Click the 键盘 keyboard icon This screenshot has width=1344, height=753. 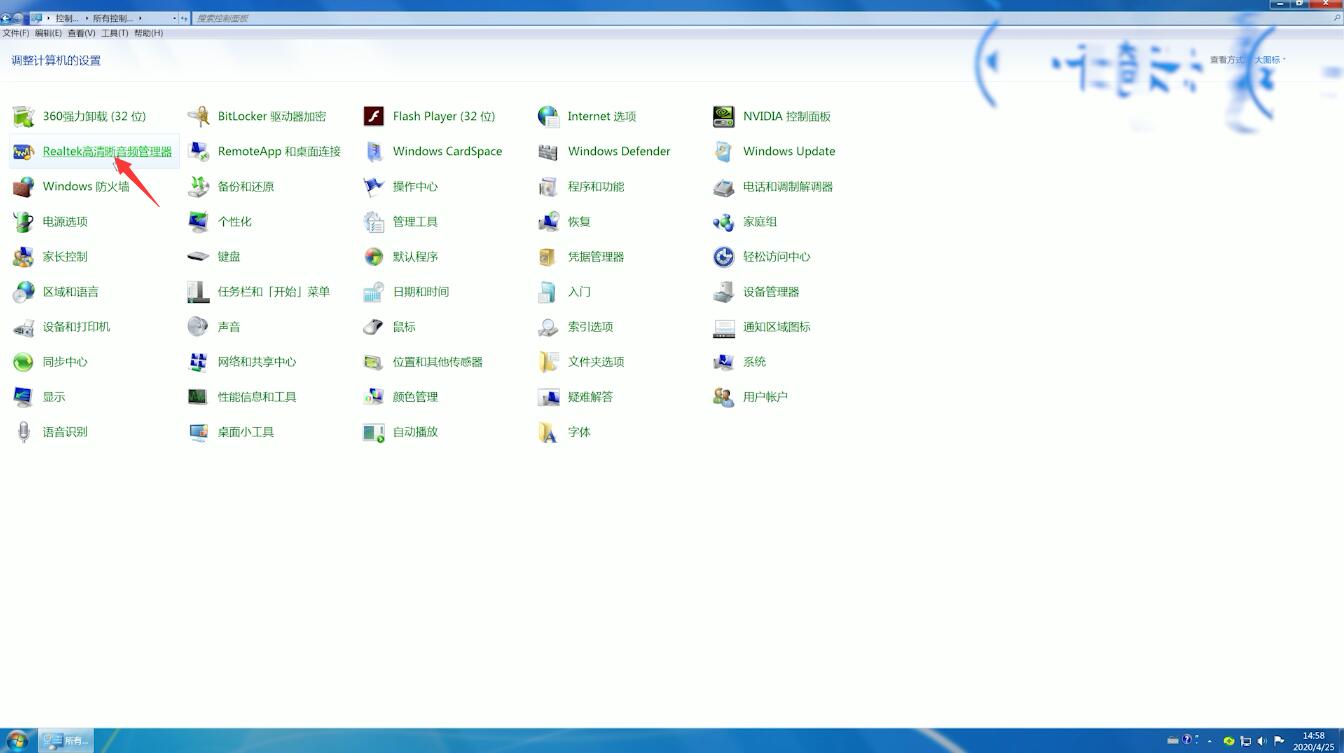click(x=199, y=257)
